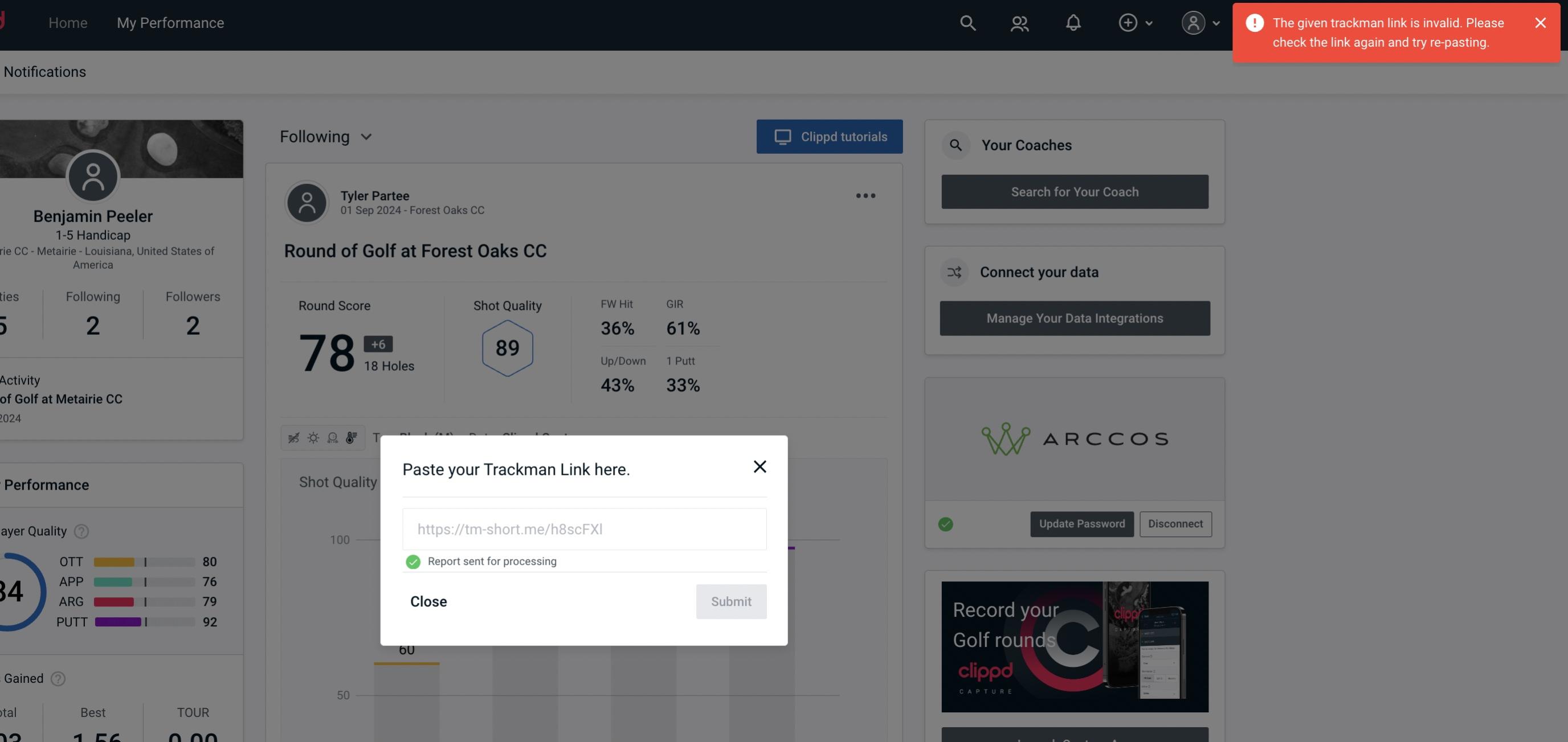Click the user profile avatar icon
The image size is (1568, 742).
[1194, 22]
